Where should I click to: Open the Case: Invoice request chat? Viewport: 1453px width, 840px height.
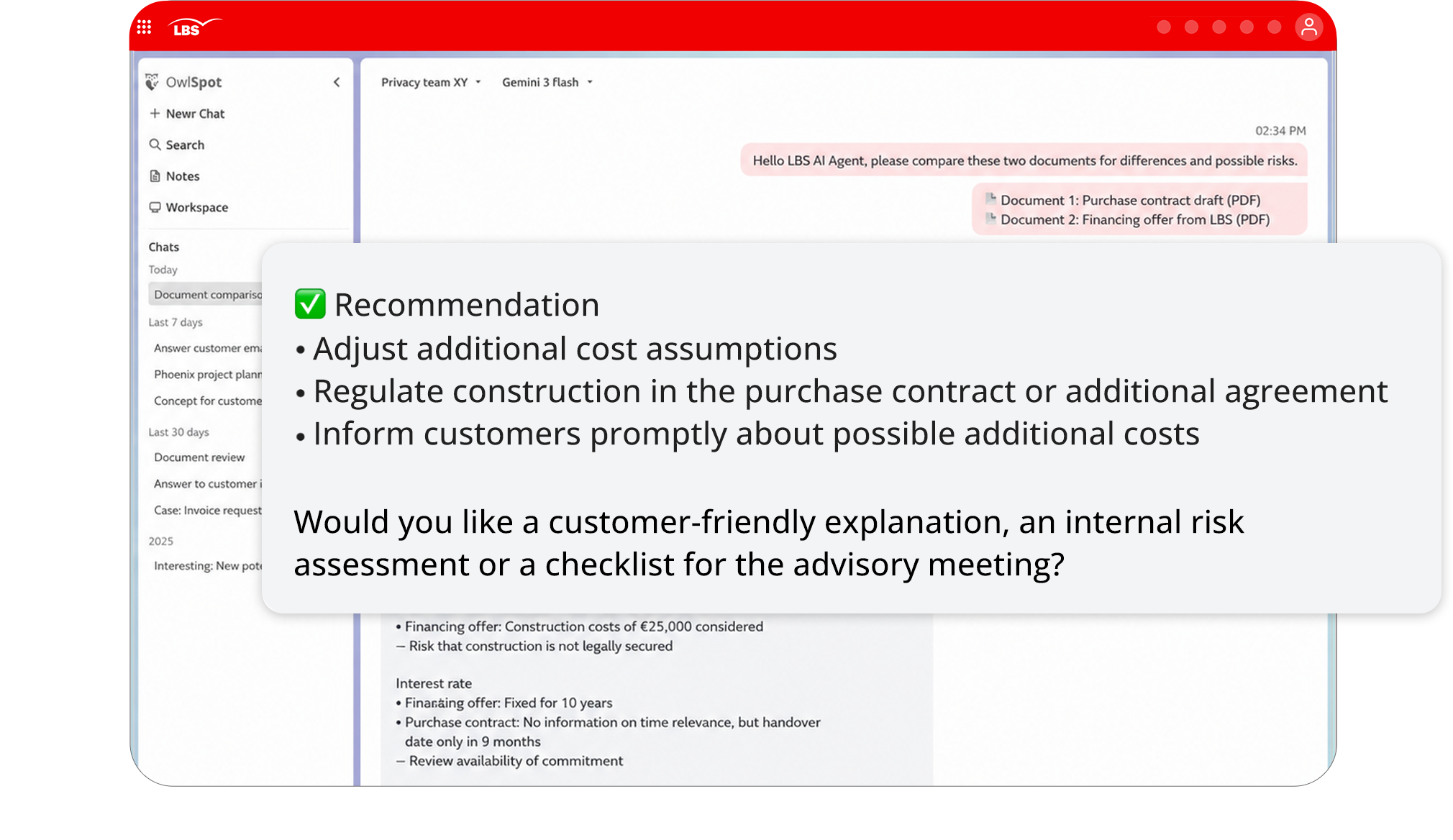[208, 510]
